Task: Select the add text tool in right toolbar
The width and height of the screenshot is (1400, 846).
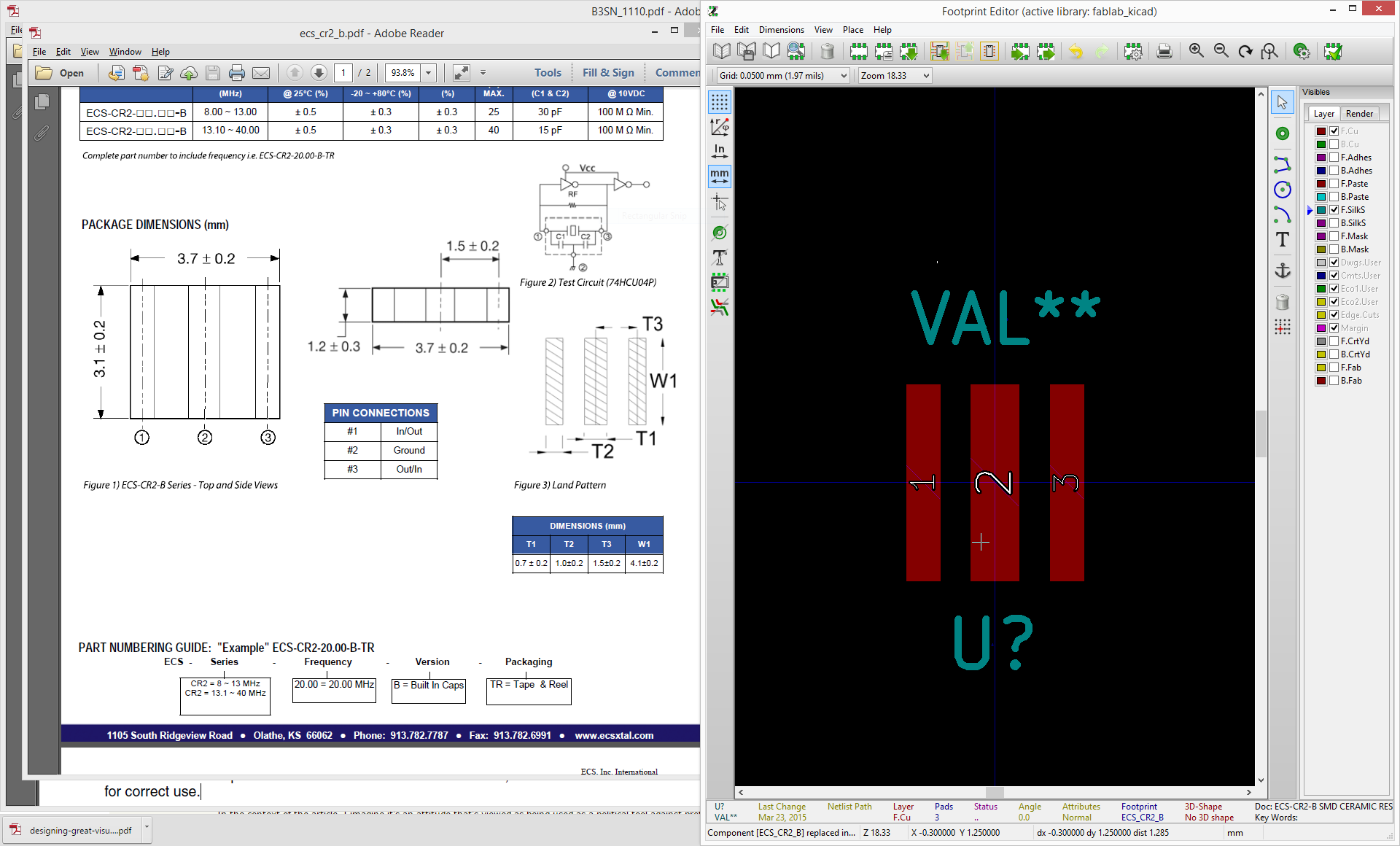Action: (x=1283, y=239)
